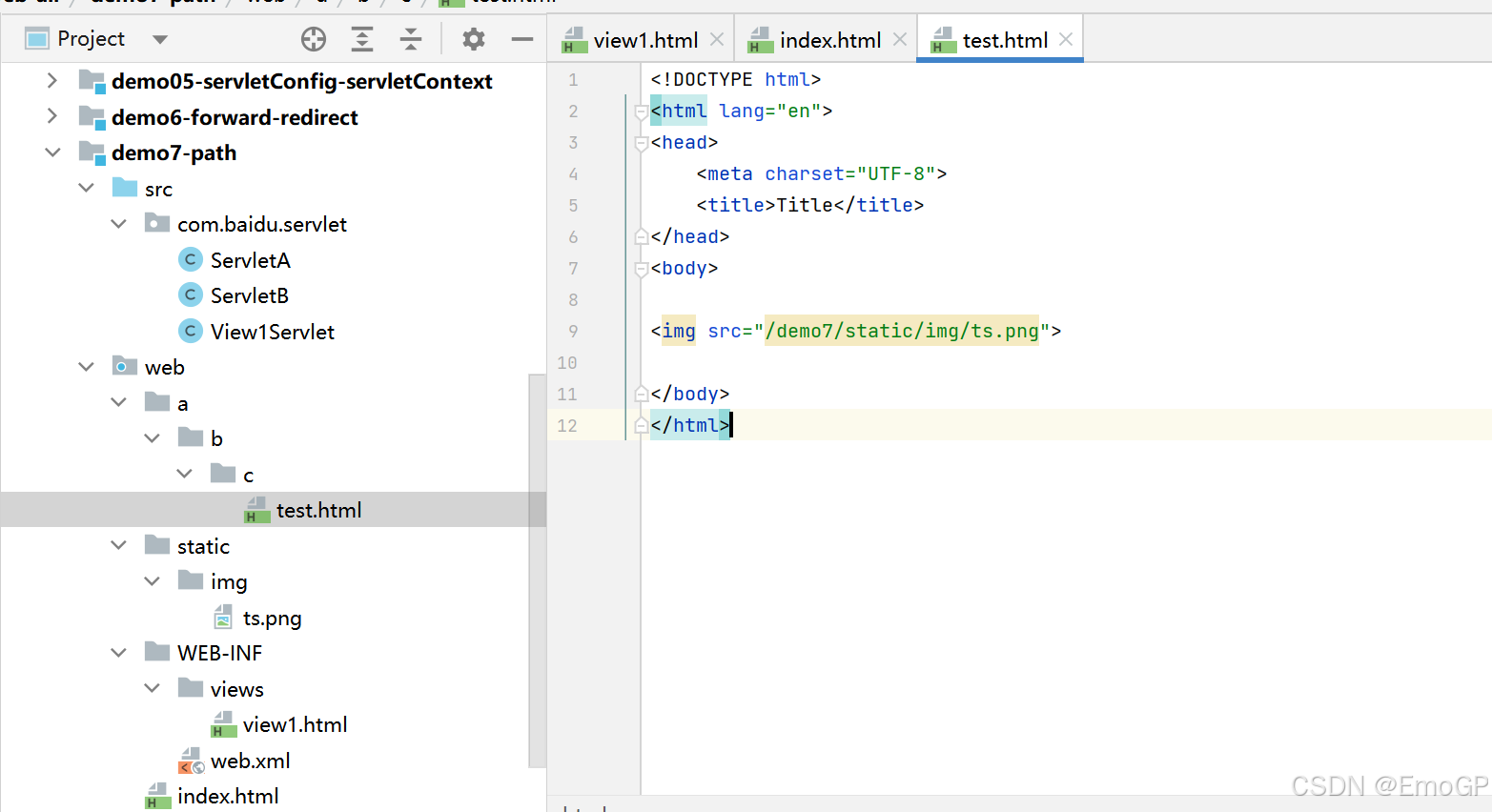Viewport: 1492px width, 812px height.
Task: Click the web.xml file icon
Action: (x=192, y=761)
